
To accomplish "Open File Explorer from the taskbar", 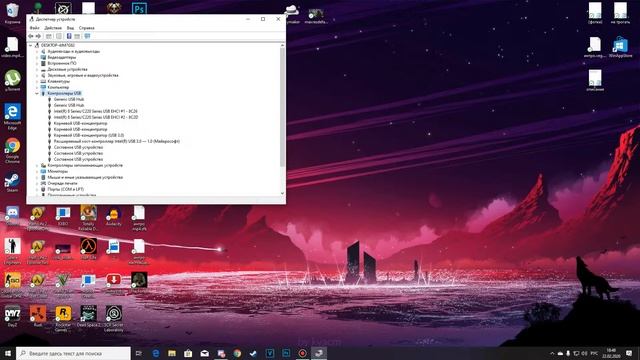I will point(172,353).
